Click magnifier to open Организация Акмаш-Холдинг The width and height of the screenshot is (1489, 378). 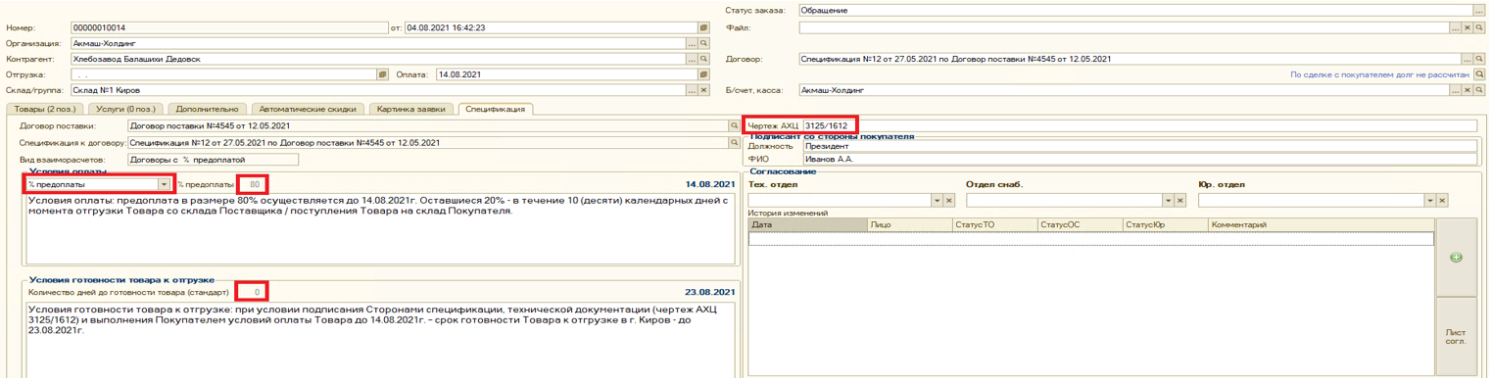[x=703, y=44]
